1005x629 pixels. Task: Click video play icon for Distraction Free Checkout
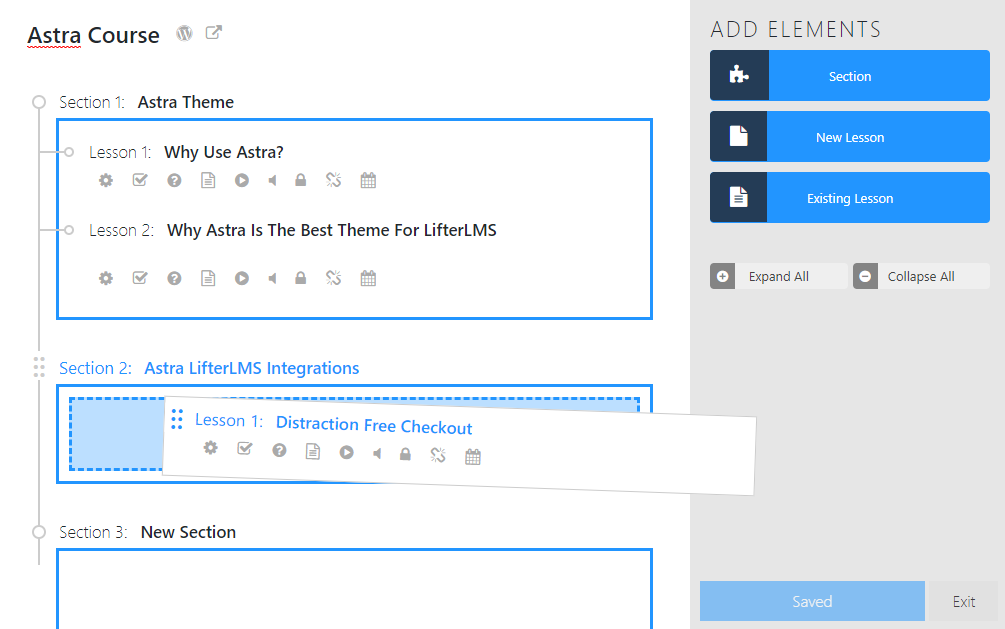pos(347,452)
